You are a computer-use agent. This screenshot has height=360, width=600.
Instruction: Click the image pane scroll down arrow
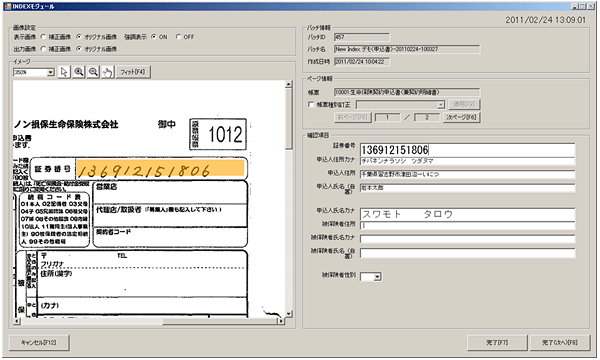pyautogui.click(x=289, y=314)
